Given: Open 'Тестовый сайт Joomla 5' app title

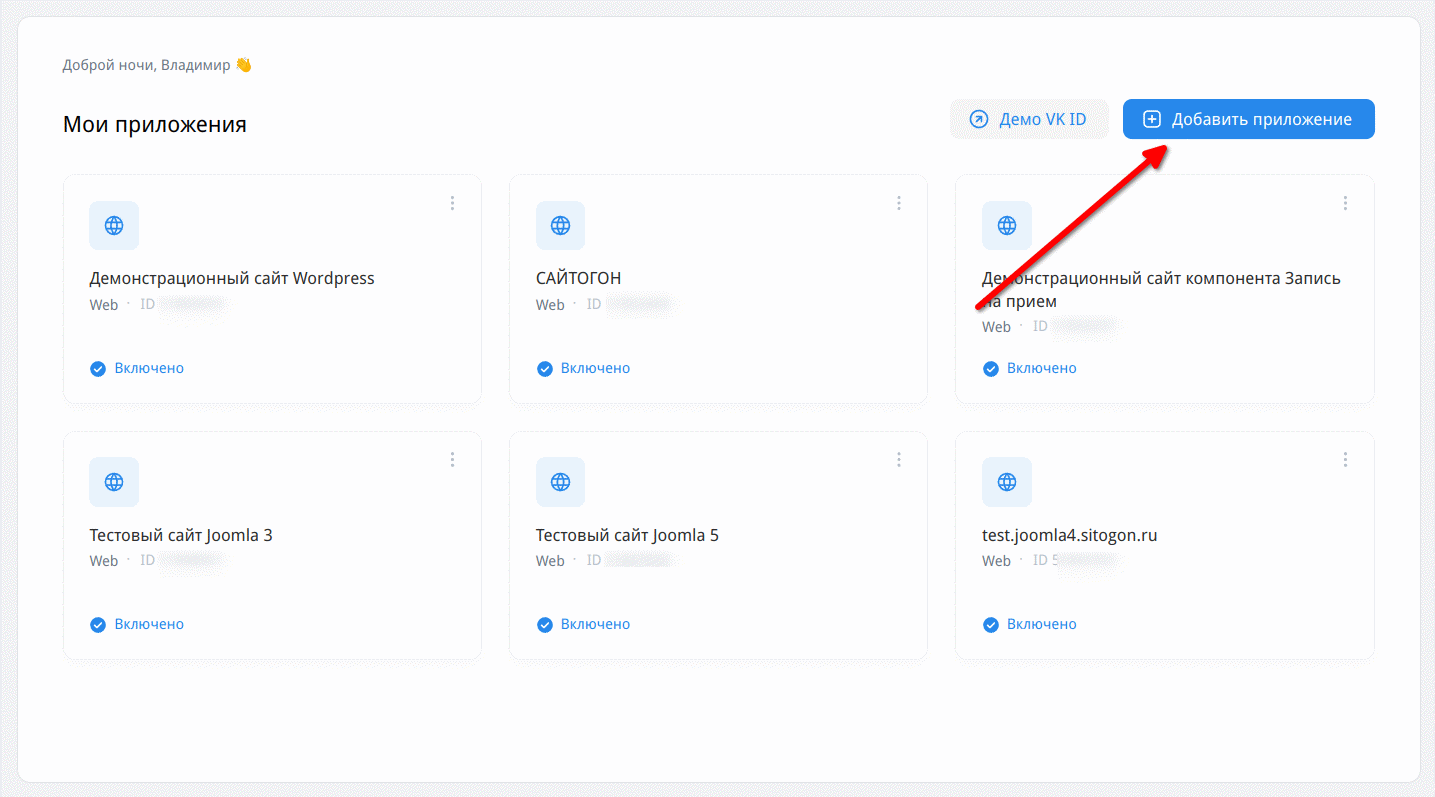Looking at the screenshot, I should click(x=627, y=535).
